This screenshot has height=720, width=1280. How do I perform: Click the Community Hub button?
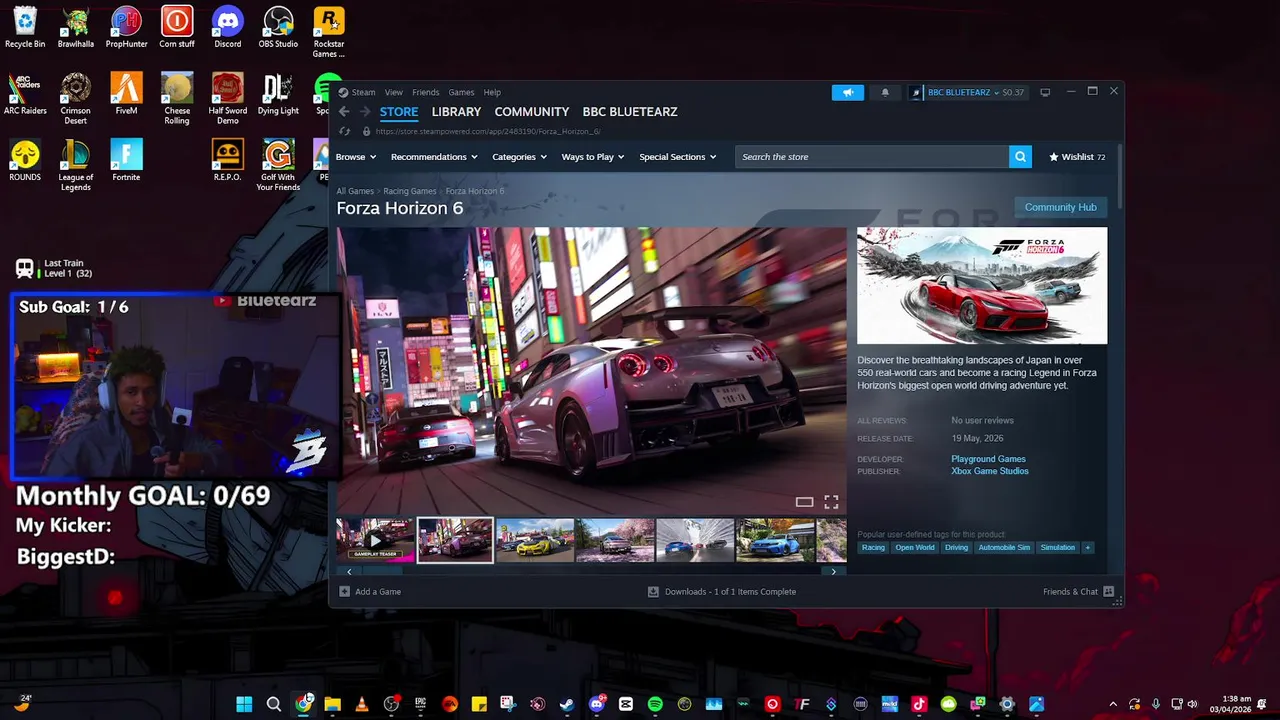point(1061,207)
